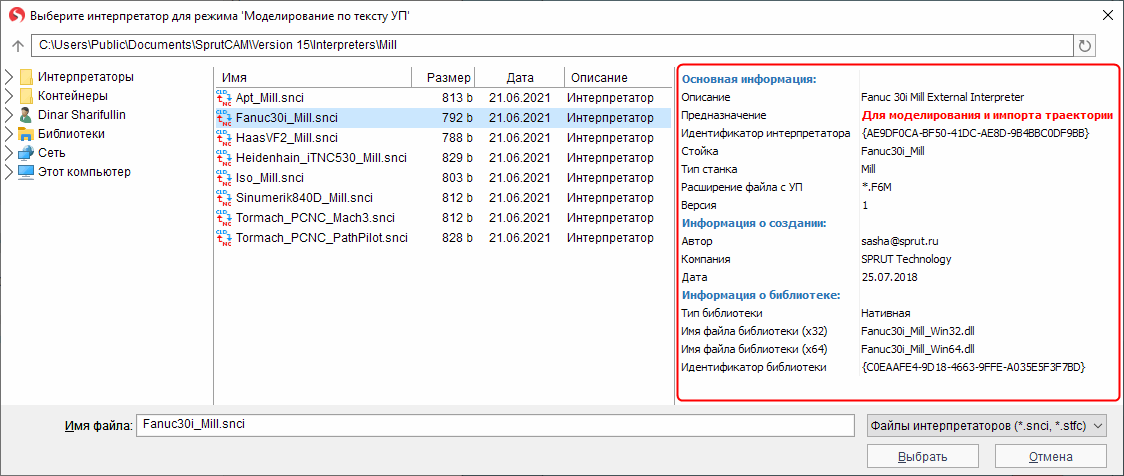Click the Библиотеки tree label

click(71, 133)
